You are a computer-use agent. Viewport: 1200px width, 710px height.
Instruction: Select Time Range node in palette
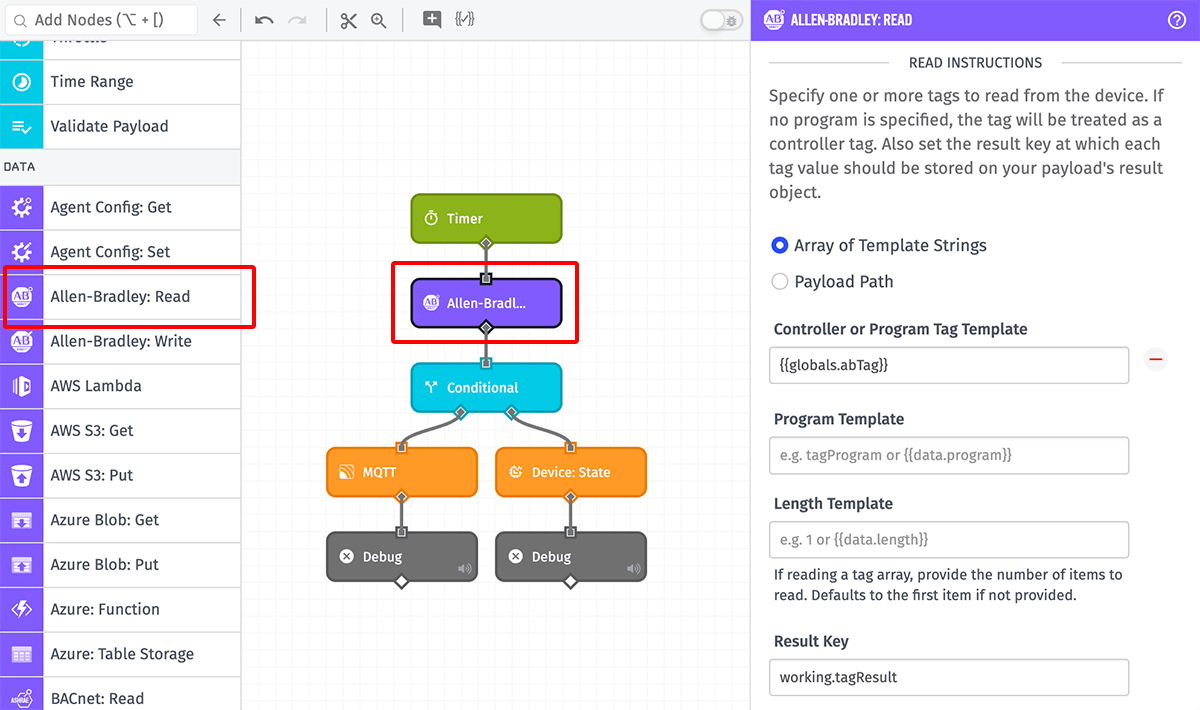click(120, 82)
